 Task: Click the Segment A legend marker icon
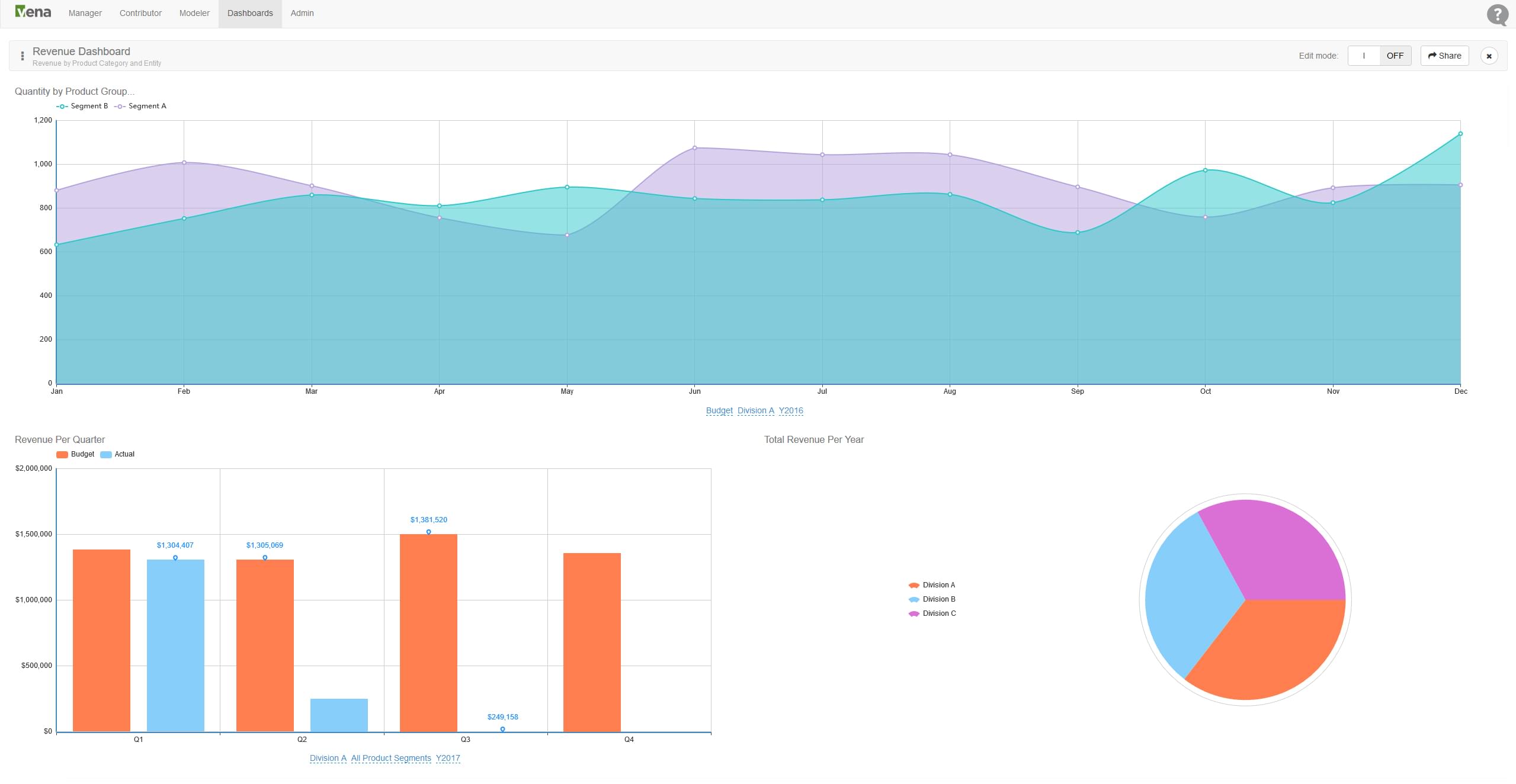click(119, 106)
